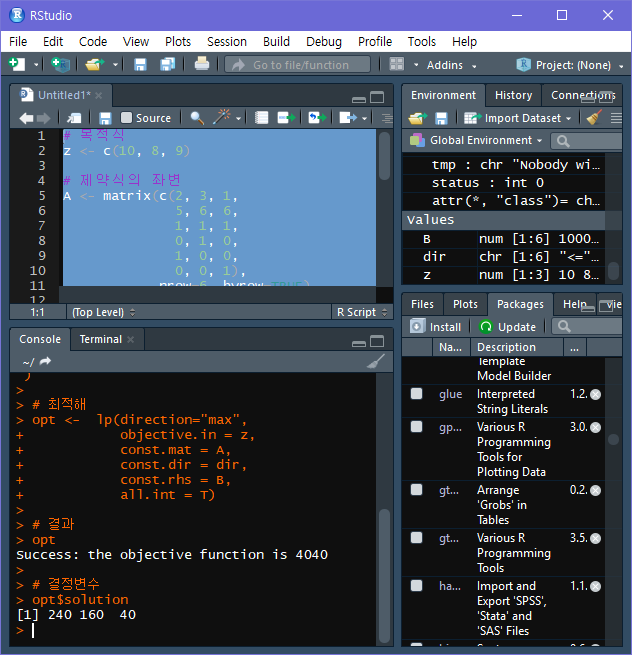Click the Packages pane vertical scrollbar

coord(613,440)
